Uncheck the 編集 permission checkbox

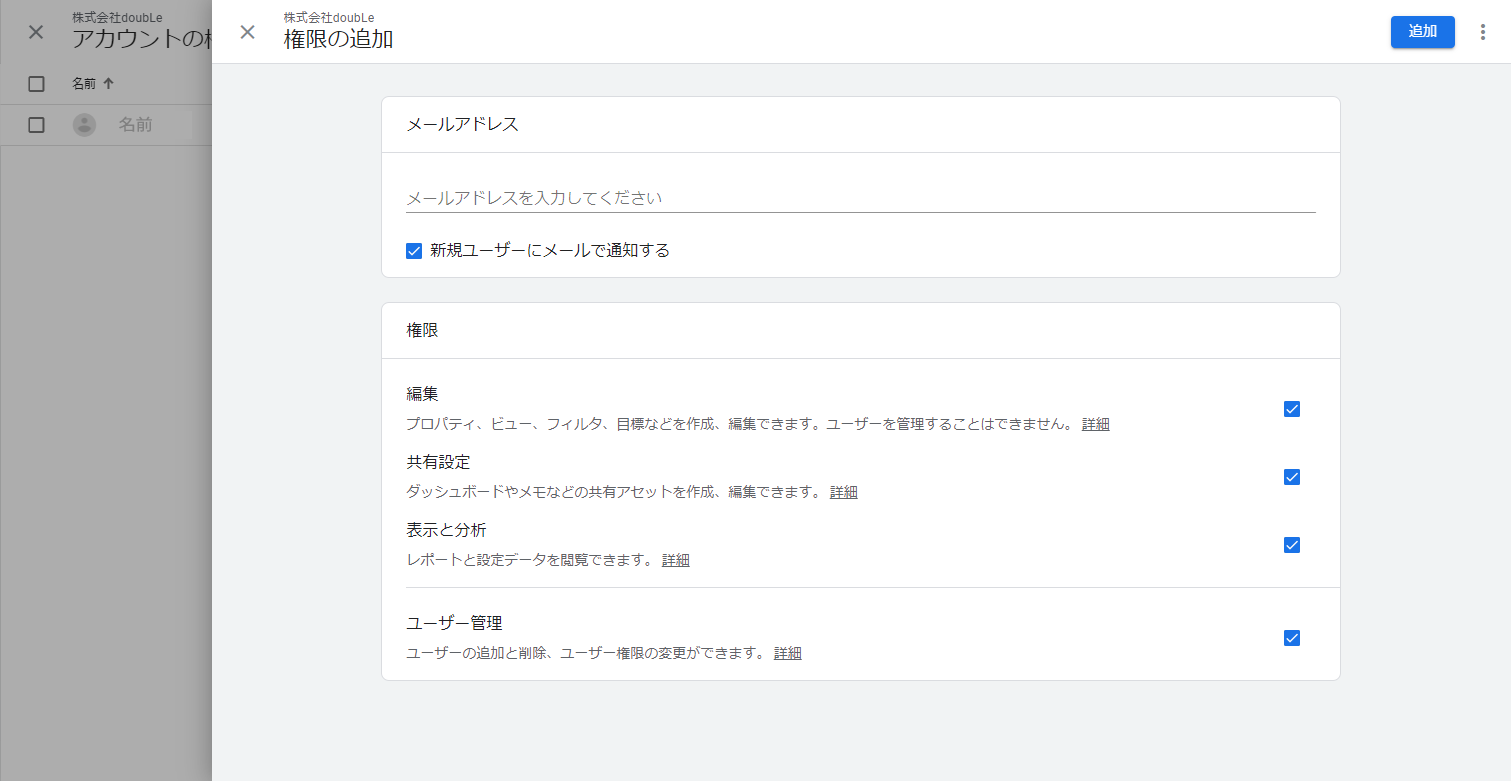click(x=1291, y=409)
